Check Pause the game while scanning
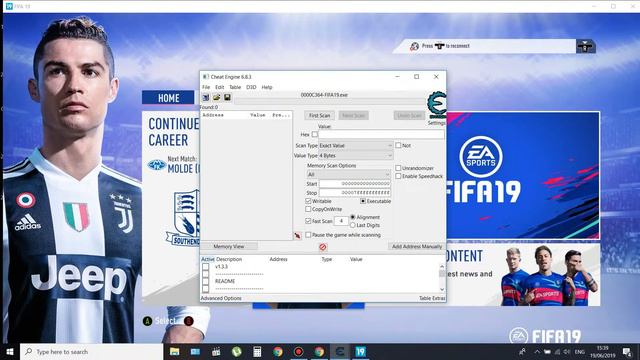 (x=308, y=235)
